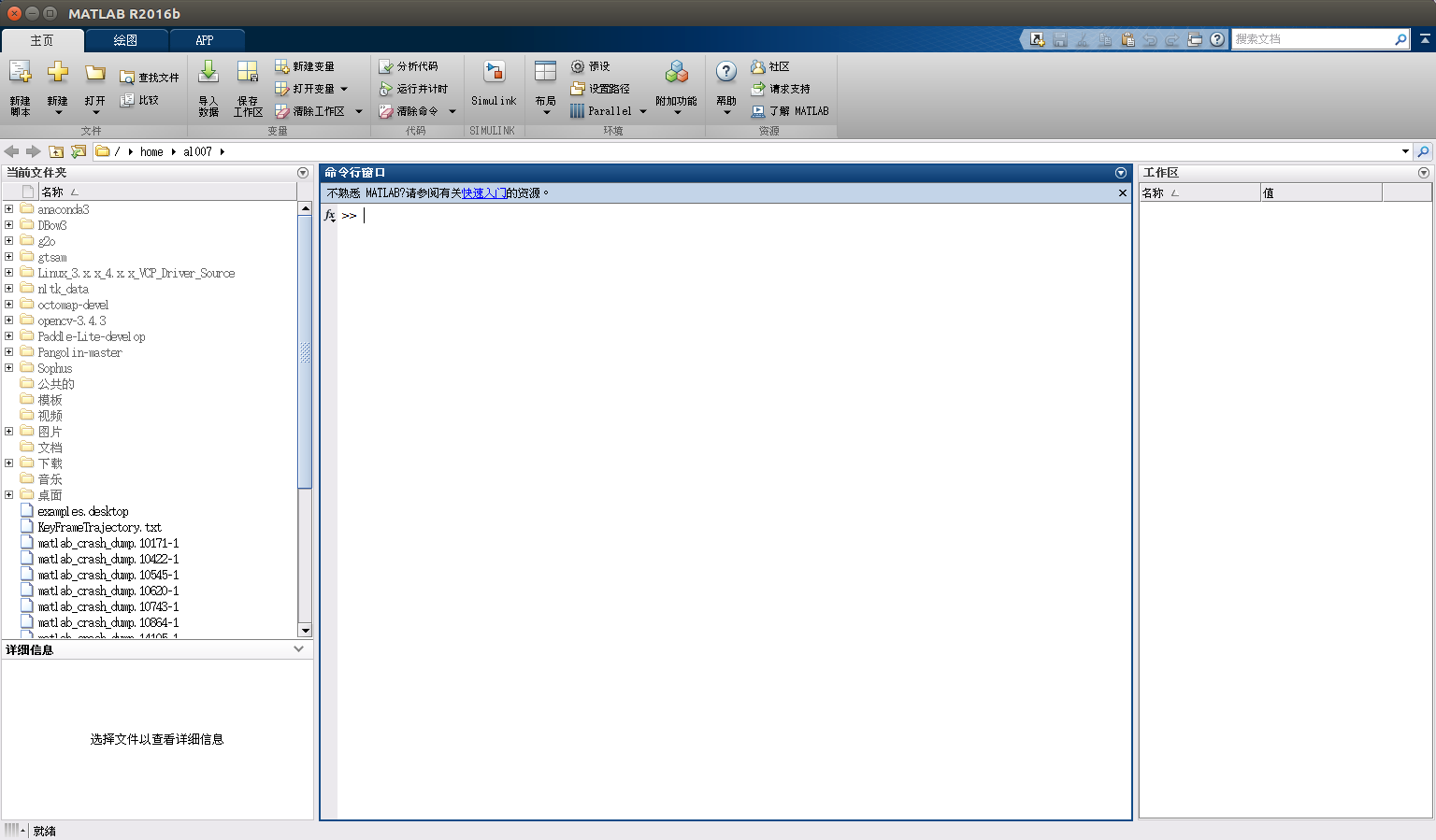This screenshot has height=840, width=1436.
Task: Expand the Pangolin-master folder node
Action: pos(9,352)
